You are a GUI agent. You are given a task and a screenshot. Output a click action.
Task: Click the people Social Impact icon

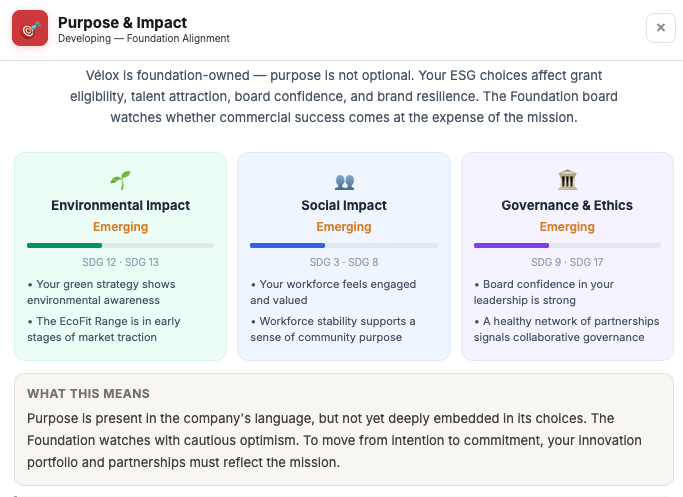pyautogui.click(x=344, y=181)
